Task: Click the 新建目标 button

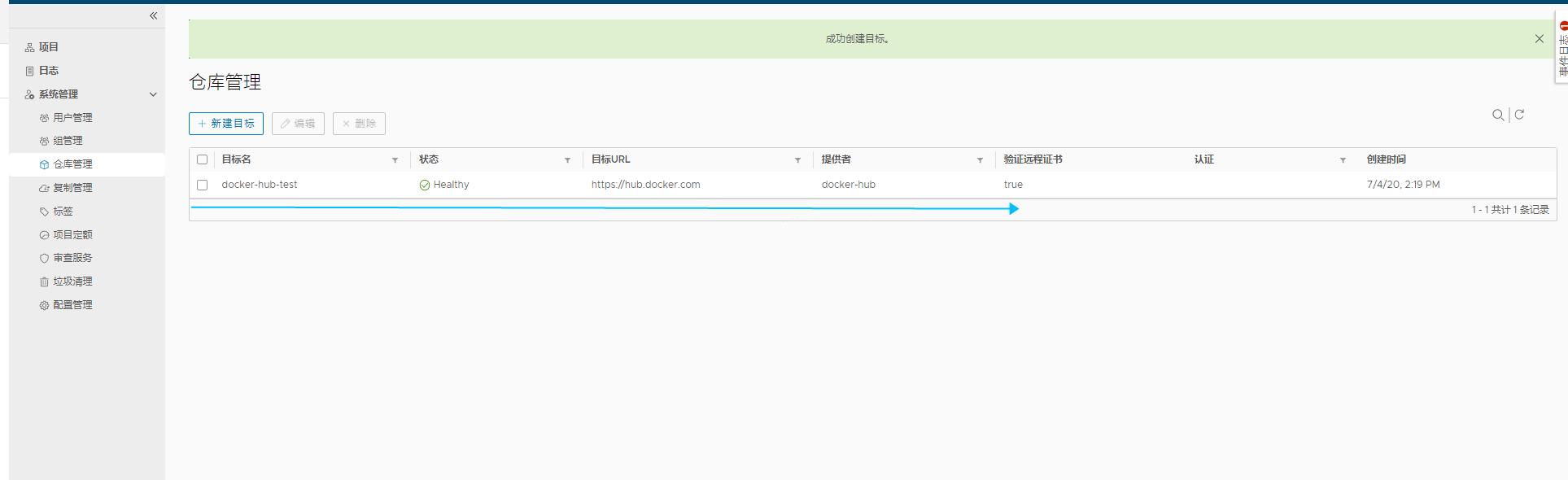Action: 226,124
